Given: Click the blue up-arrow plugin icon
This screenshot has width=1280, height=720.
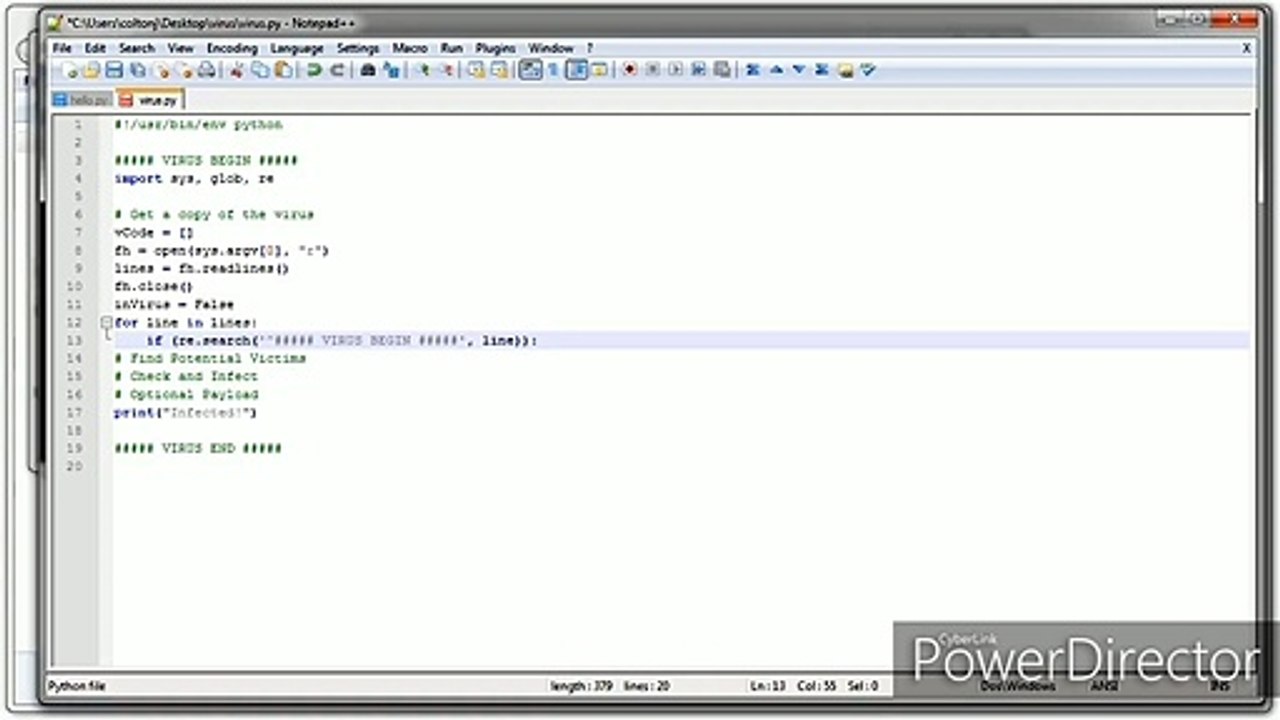Looking at the screenshot, I should (x=776, y=70).
